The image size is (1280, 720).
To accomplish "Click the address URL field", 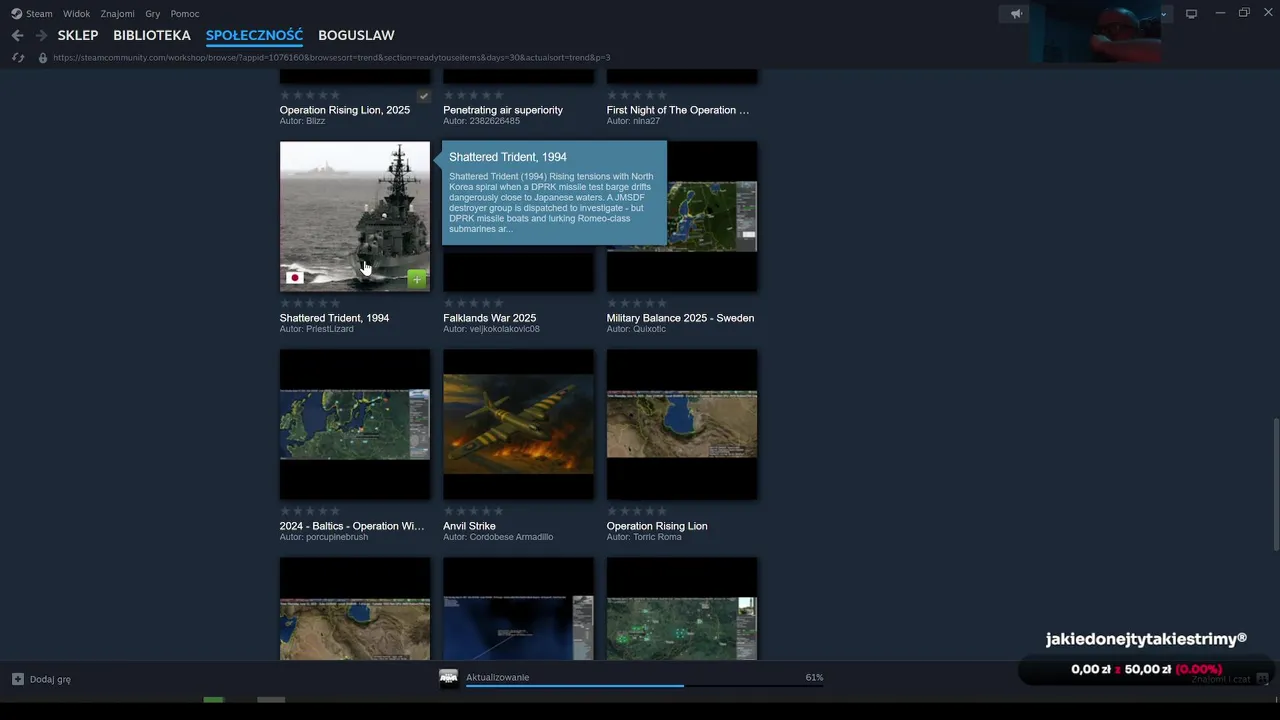I will (332, 58).
